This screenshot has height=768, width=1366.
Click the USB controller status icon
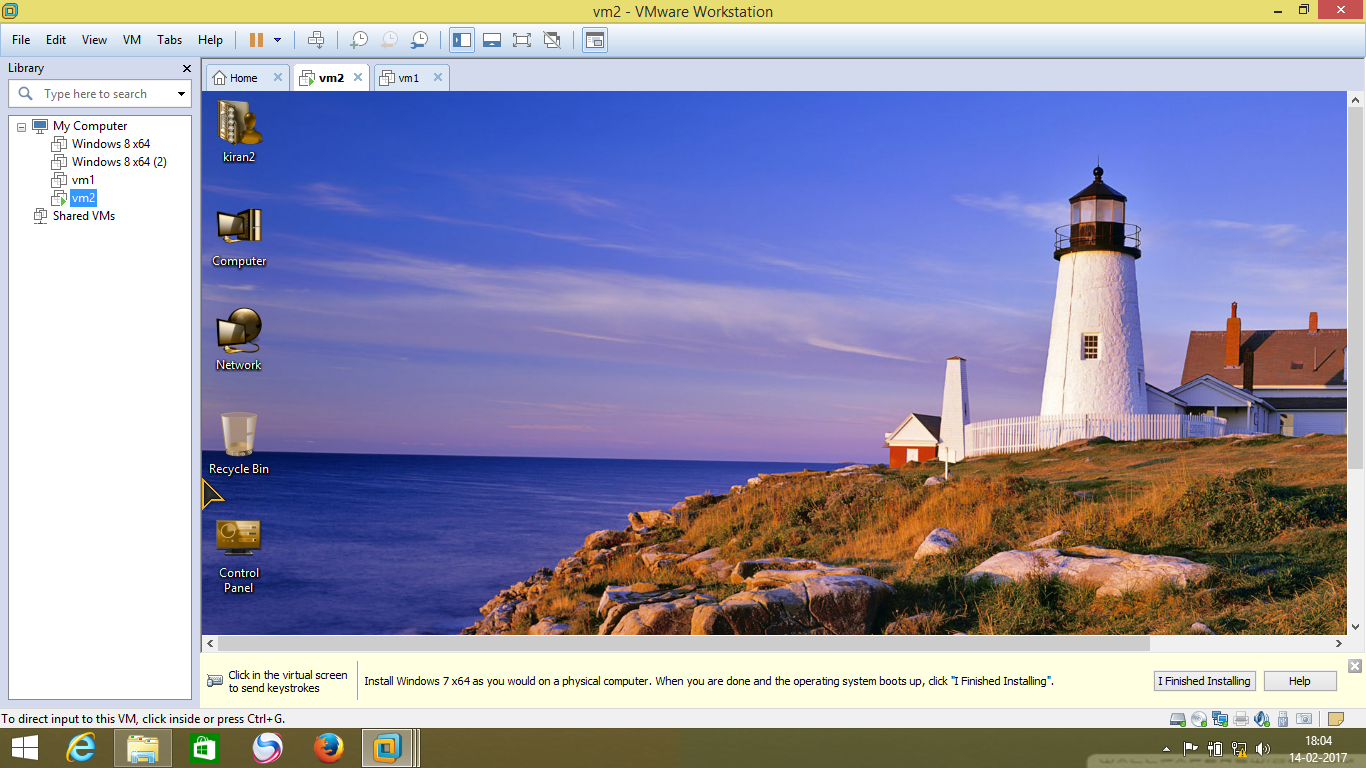(x=1283, y=719)
